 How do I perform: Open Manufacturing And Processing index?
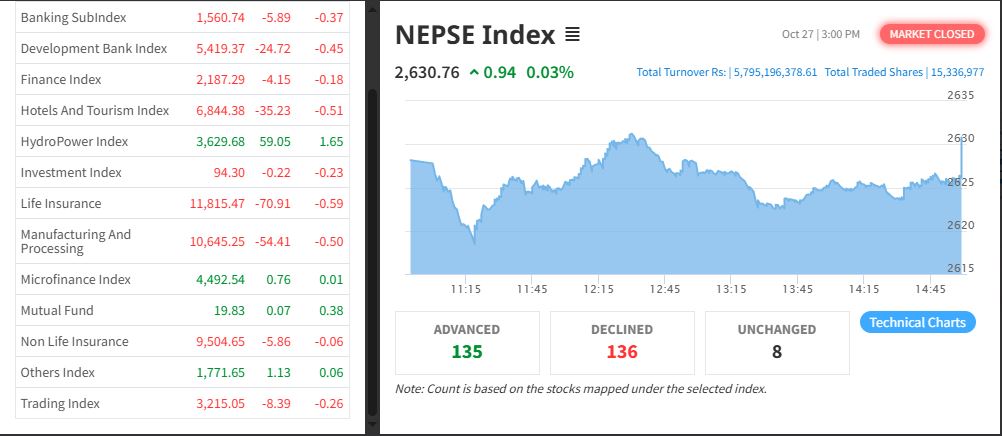tap(182, 241)
